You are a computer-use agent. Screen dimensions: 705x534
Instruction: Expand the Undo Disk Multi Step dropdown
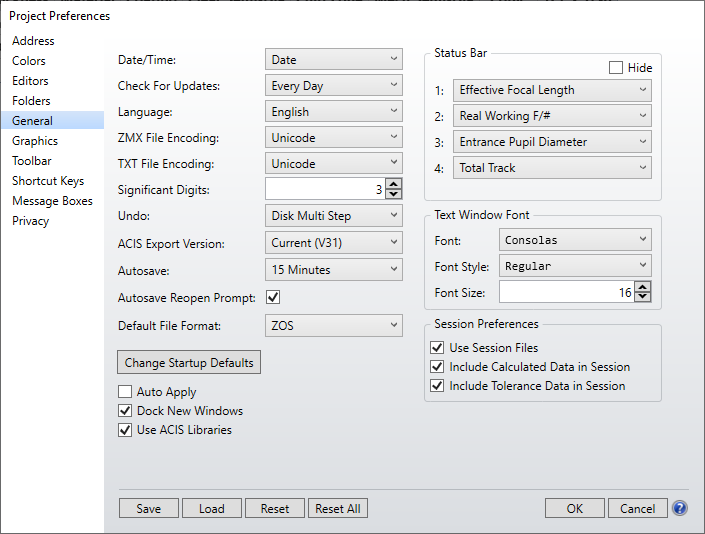(333, 216)
